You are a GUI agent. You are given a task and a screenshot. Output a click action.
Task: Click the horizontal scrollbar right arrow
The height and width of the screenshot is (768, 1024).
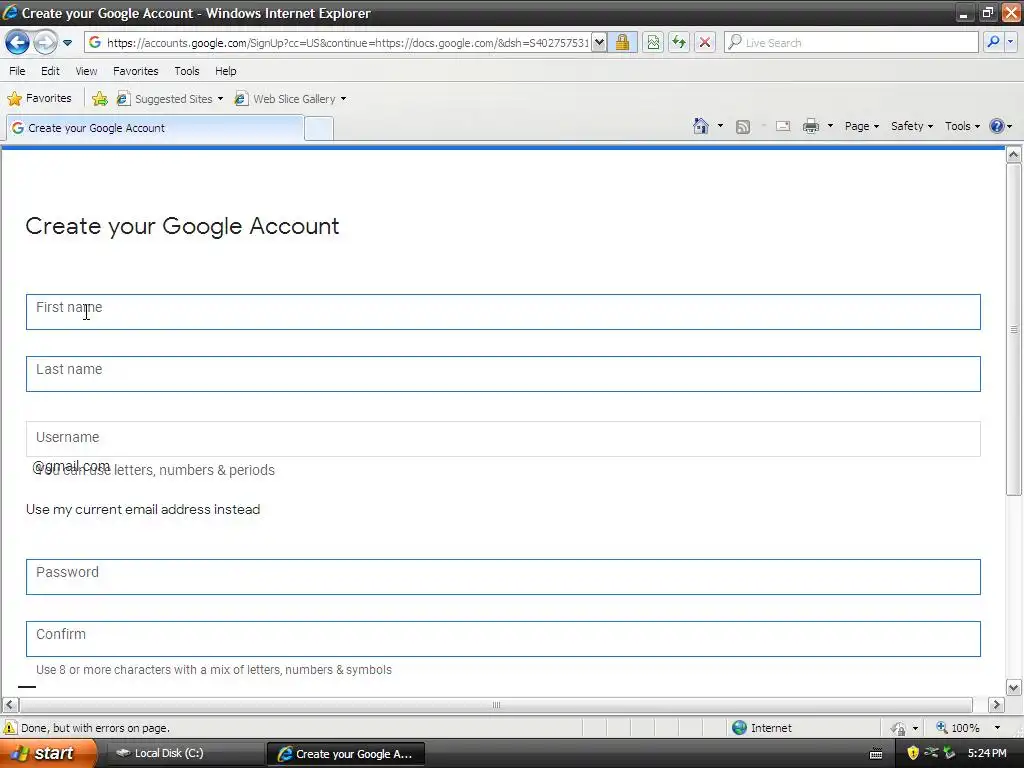(x=996, y=705)
